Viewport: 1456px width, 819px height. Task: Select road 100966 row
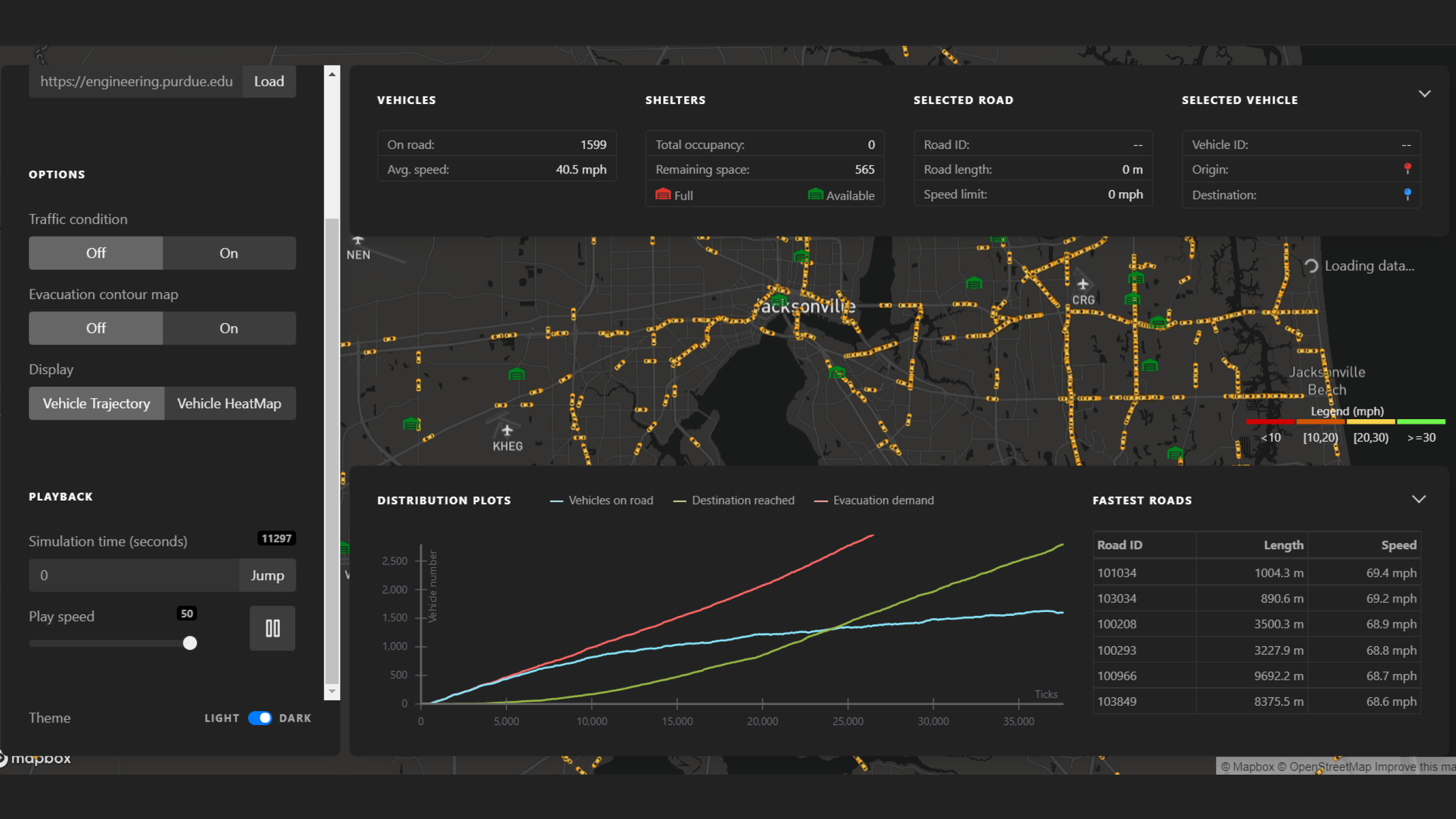click(x=1257, y=676)
